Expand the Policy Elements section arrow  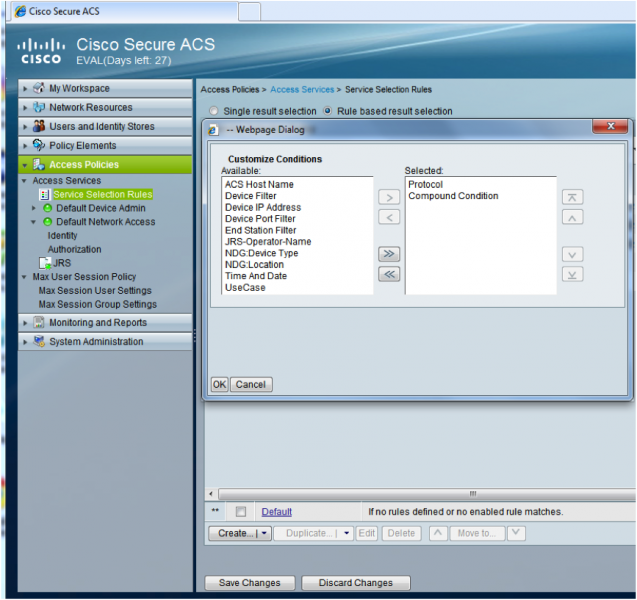(x=25, y=145)
